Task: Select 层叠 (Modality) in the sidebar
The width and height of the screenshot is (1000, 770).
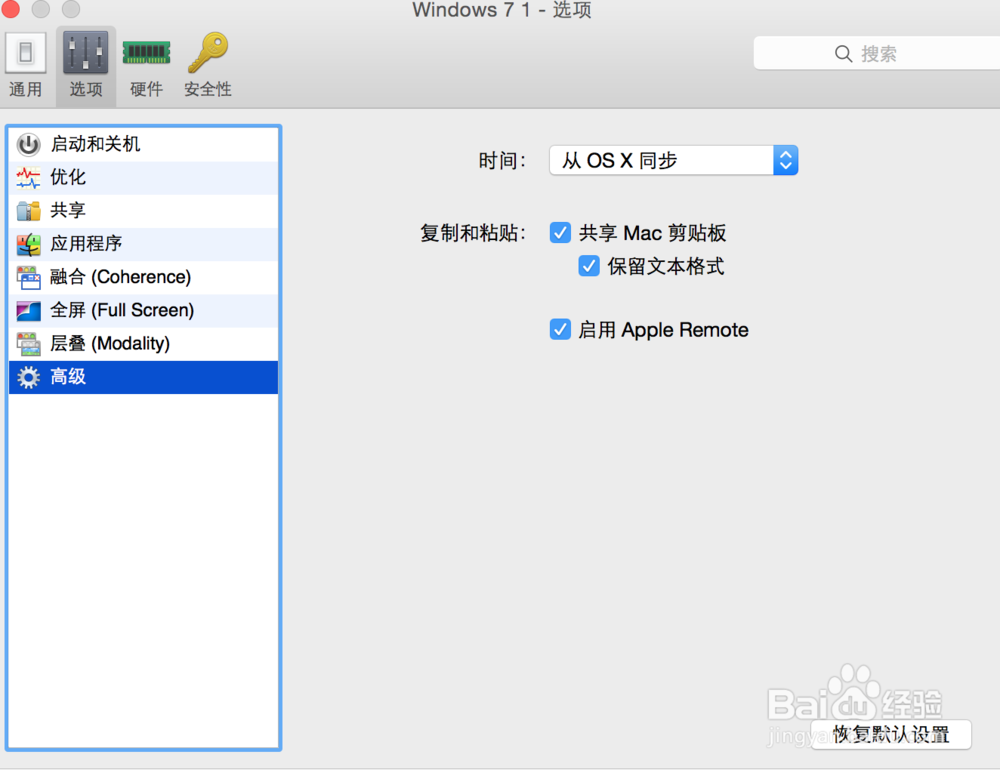Action: [x=143, y=344]
